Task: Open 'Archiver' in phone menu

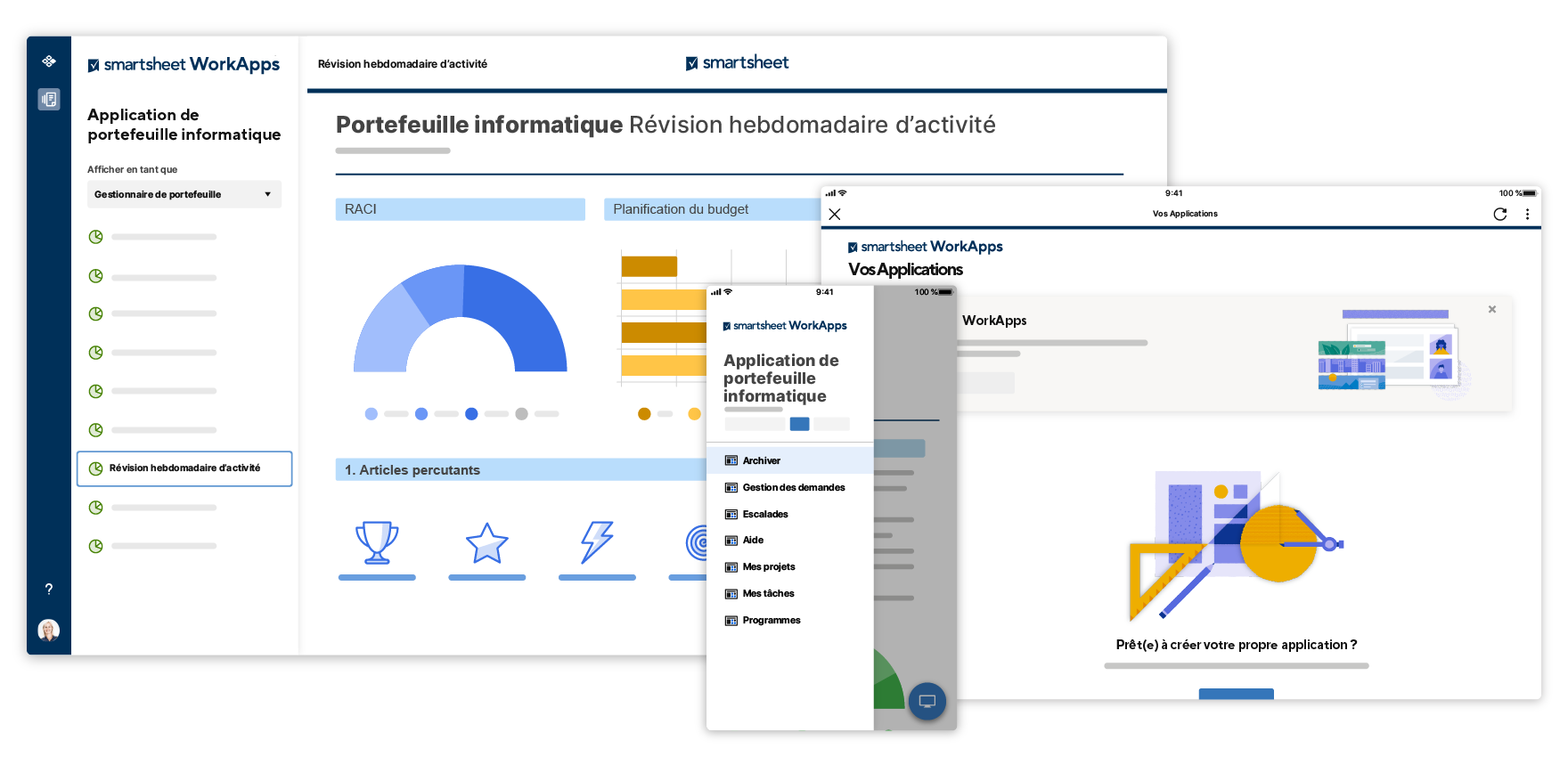Action: (789, 460)
